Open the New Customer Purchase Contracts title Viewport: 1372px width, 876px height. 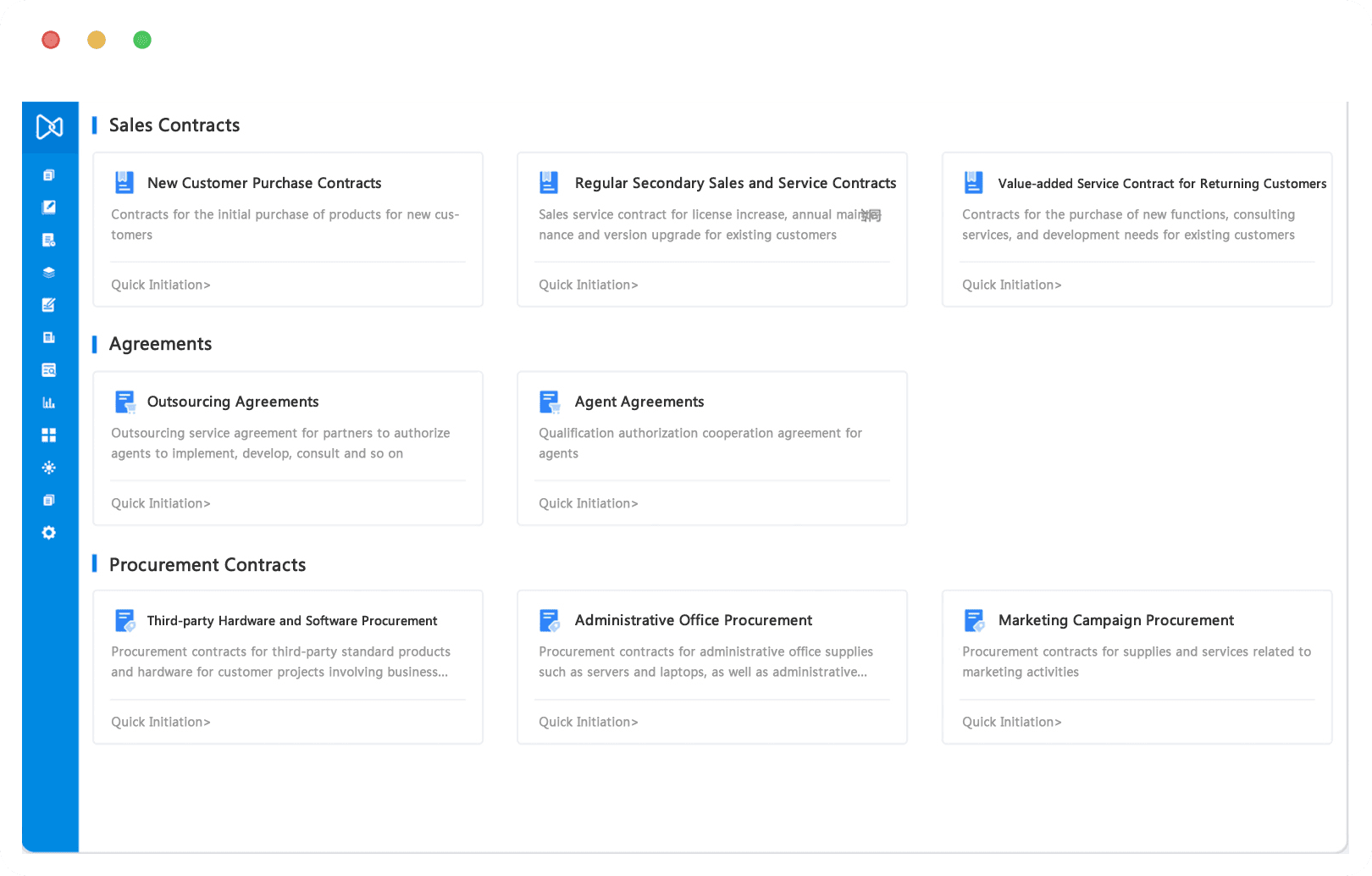pyautogui.click(x=264, y=183)
